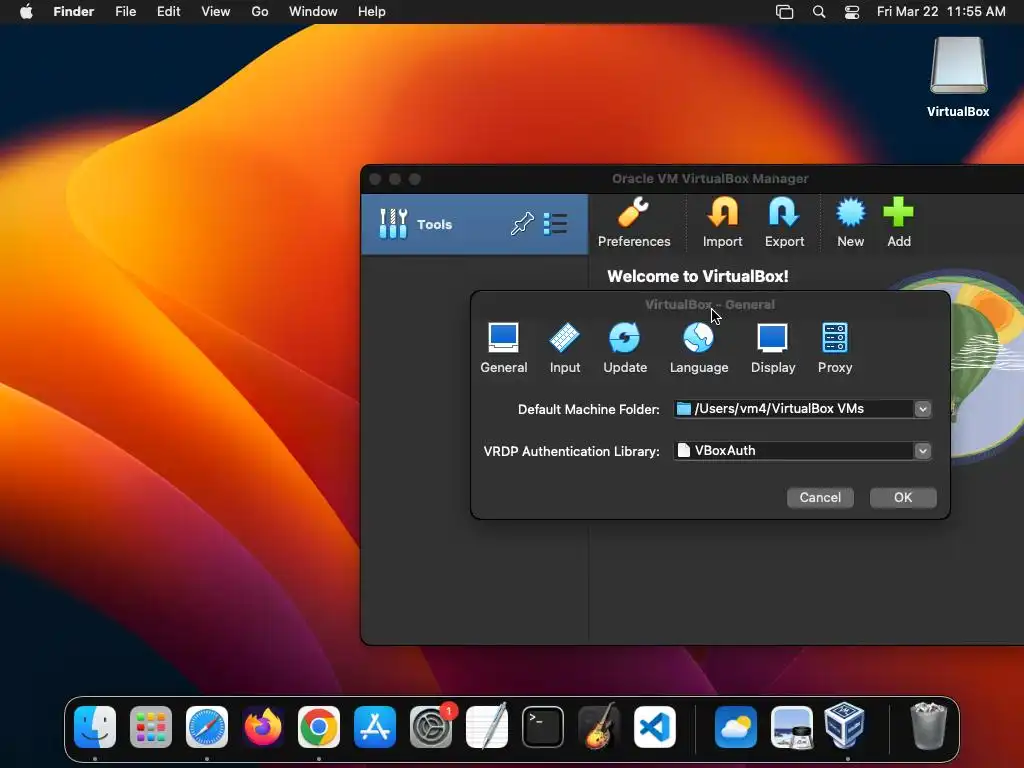Open the Weather app from the Dock

pyautogui.click(x=736, y=727)
